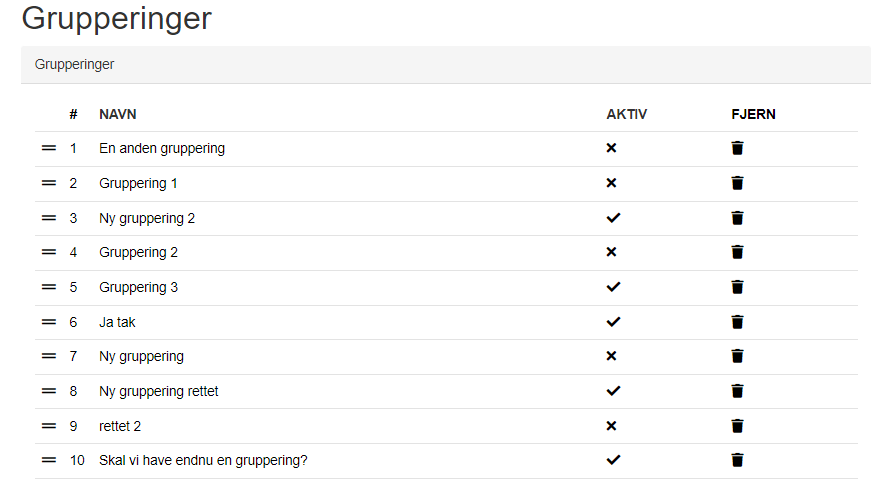Select the 'rettet 2' name text
Screen dimensions: 884x491
[x=120, y=426]
